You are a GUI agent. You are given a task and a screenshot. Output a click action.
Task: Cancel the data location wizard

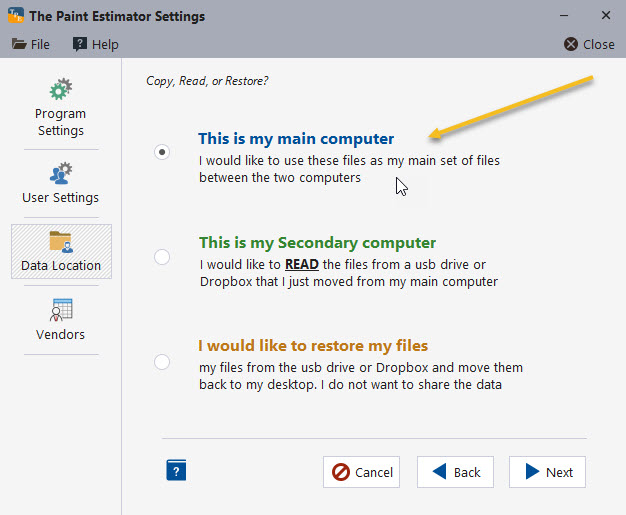[x=361, y=472]
